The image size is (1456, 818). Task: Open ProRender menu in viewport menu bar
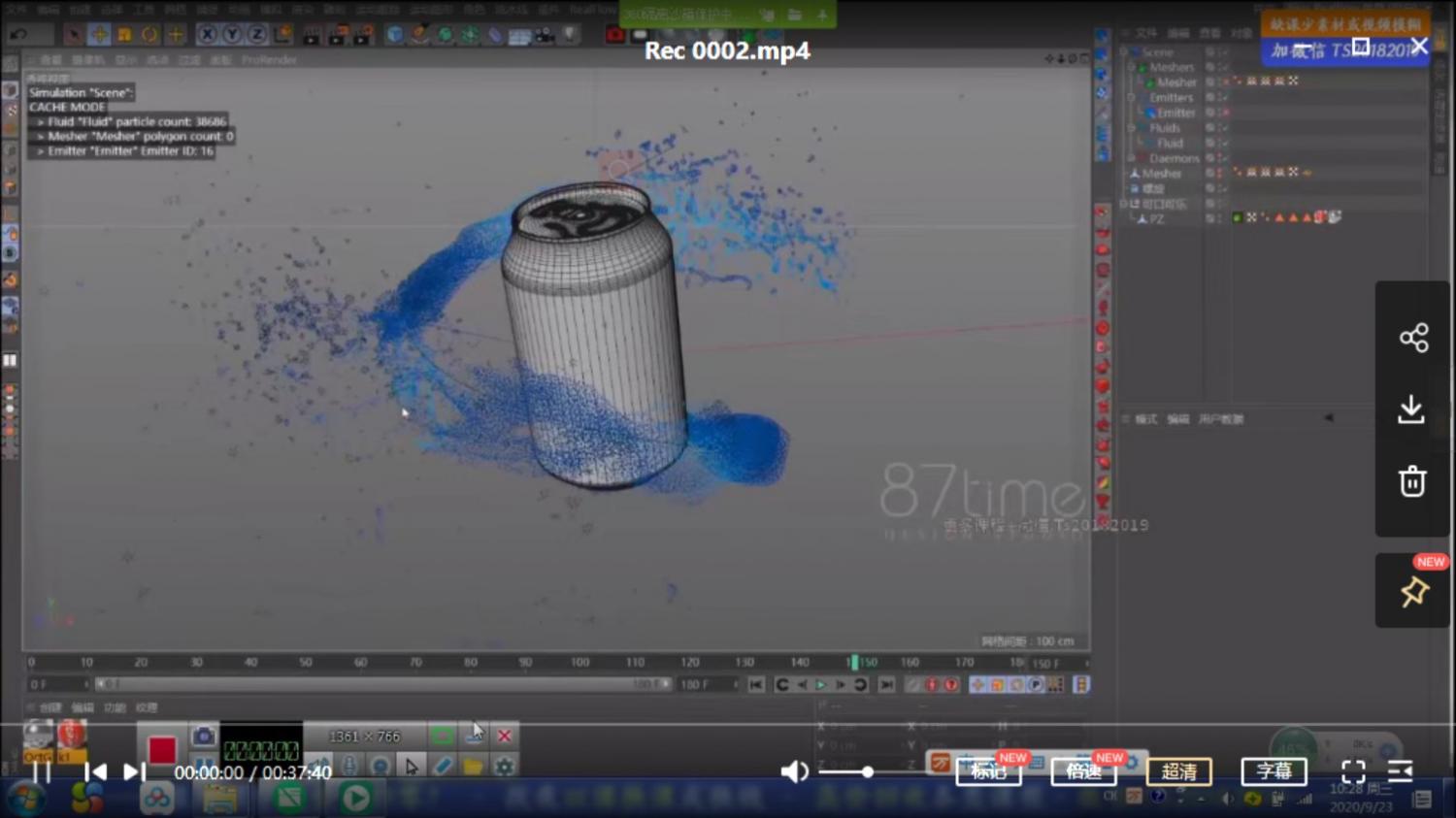pyautogui.click(x=269, y=60)
